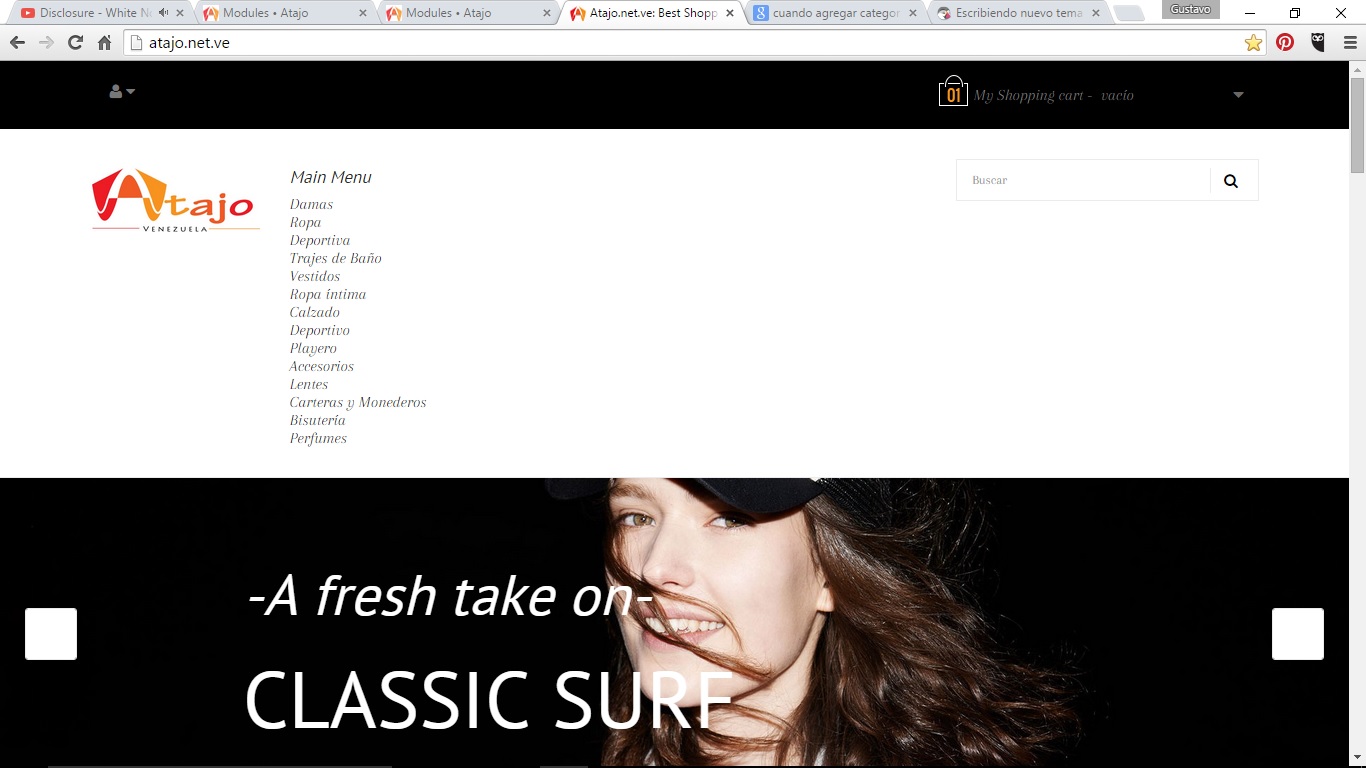
Task: Open the Deportivo category link
Action: coord(320,330)
